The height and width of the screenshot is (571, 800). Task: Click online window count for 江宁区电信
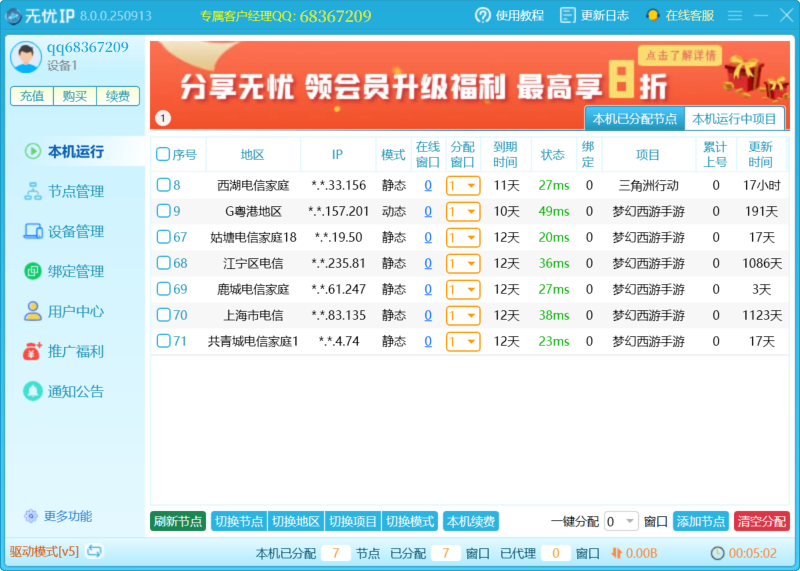428,263
